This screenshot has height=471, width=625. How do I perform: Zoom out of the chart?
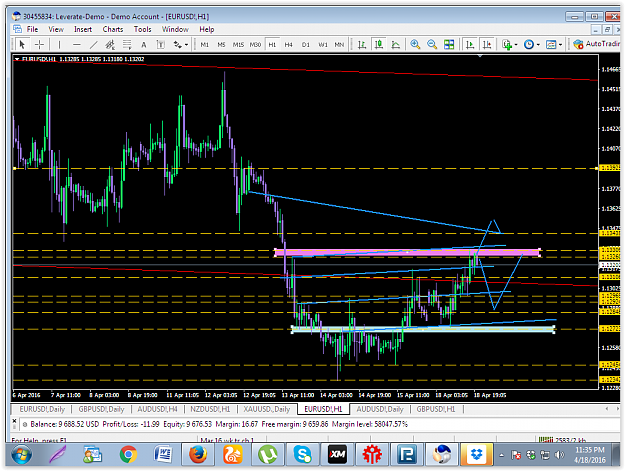pos(432,44)
